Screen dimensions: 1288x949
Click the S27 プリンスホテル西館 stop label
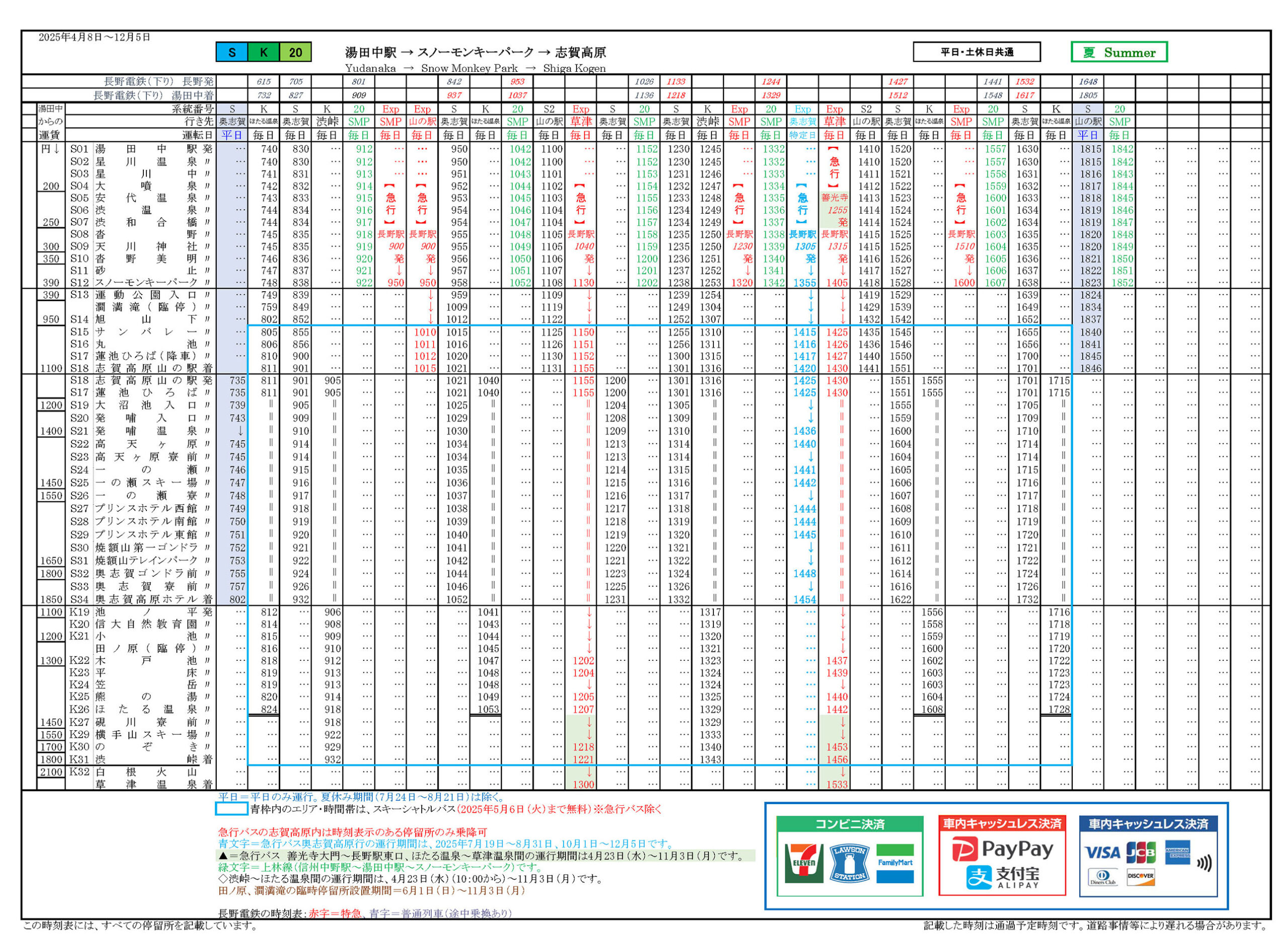click(x=141, y=508)
